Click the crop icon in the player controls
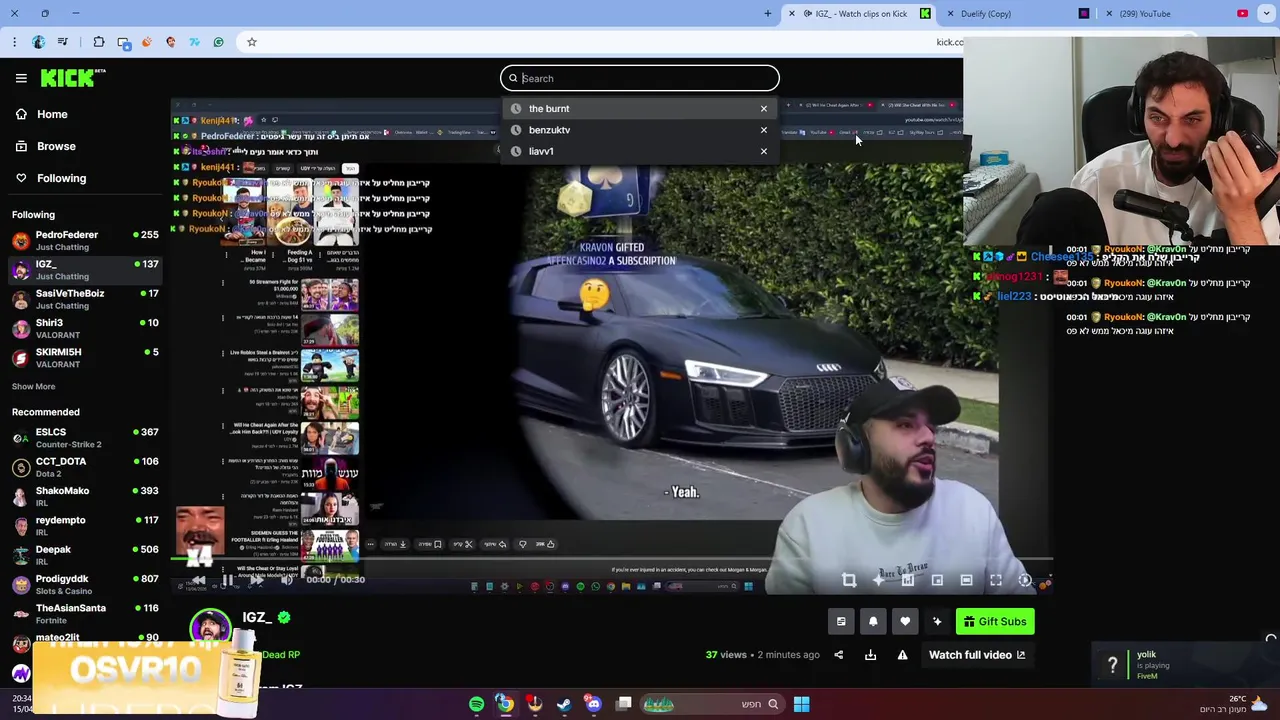 pos(849,580)
